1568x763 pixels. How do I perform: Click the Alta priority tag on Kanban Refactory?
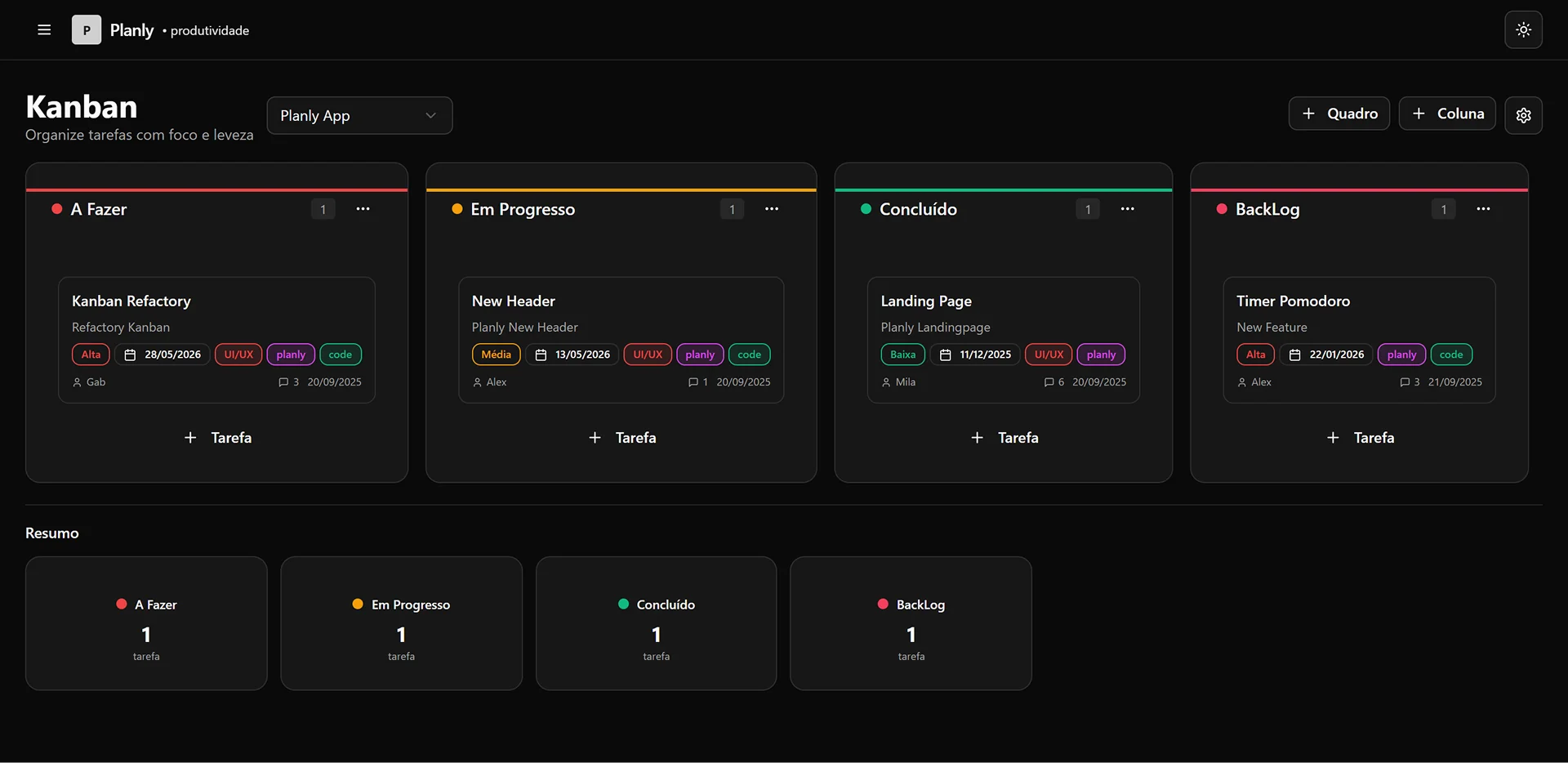pos(91,355)
